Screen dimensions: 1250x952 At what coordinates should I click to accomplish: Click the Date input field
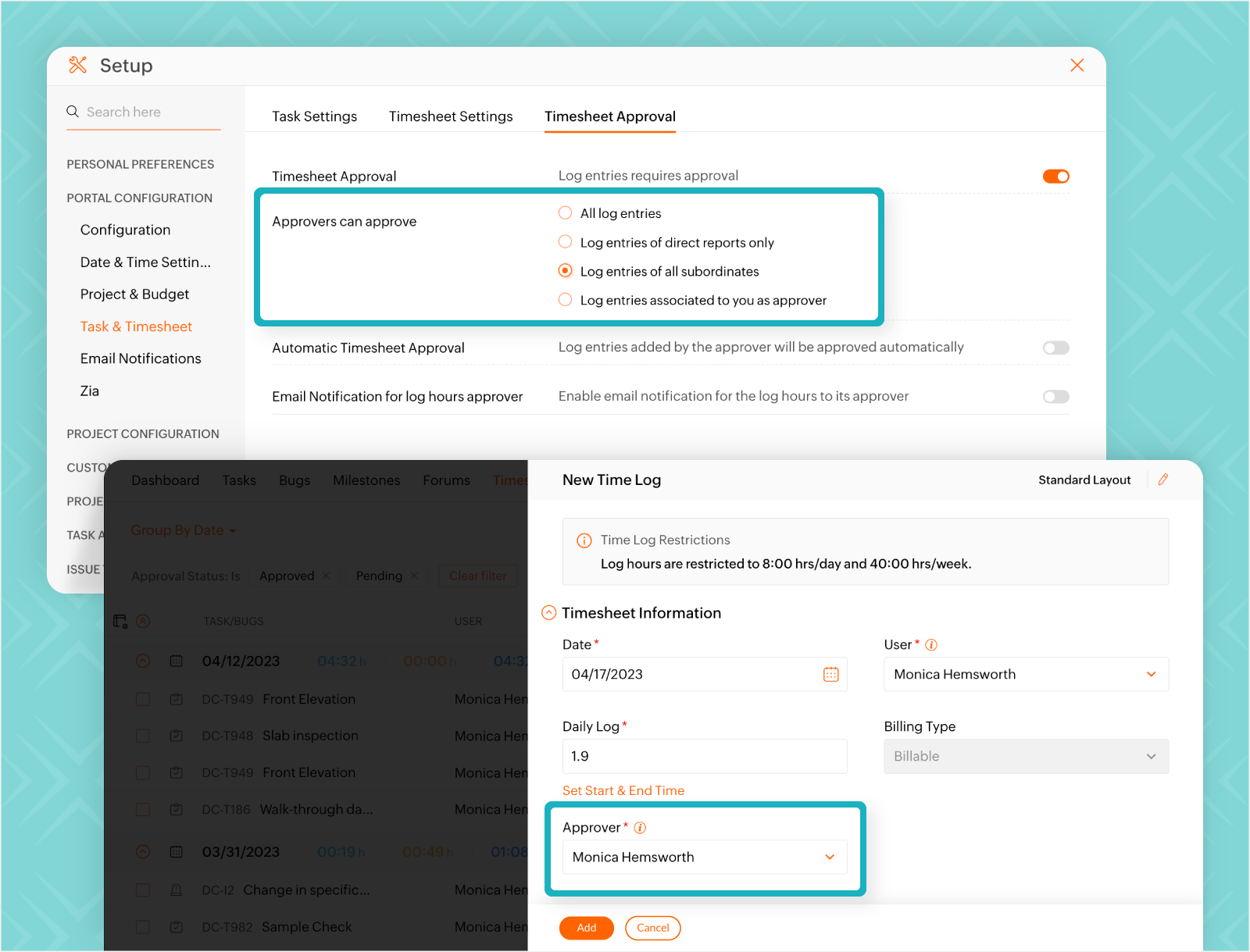tap(705, 674)
